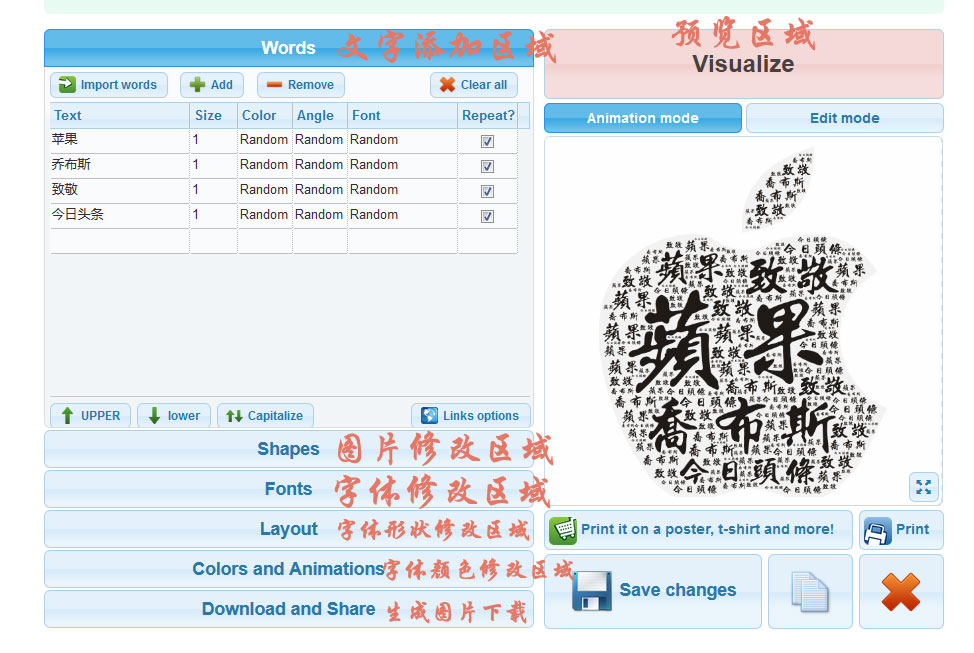Switch to Animation mode tab
Screen dimensions: 974x653
[x=643, y=118]
